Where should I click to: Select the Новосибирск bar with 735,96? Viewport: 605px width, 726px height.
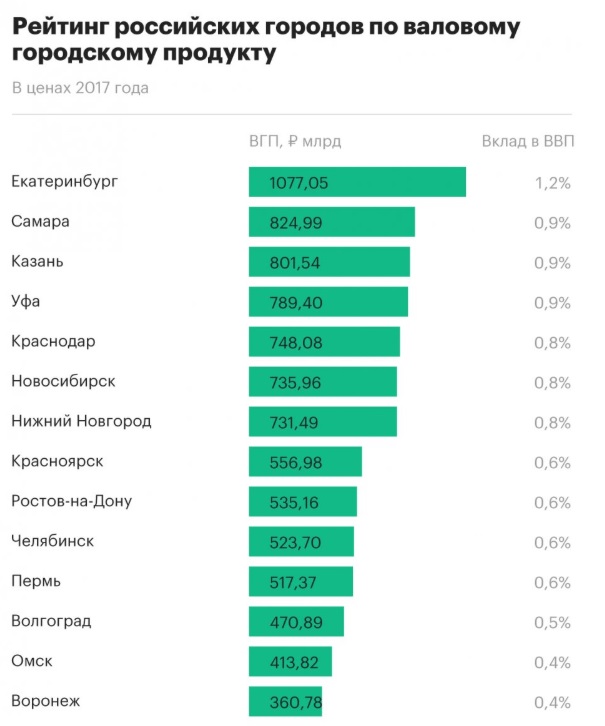[322, 382]
